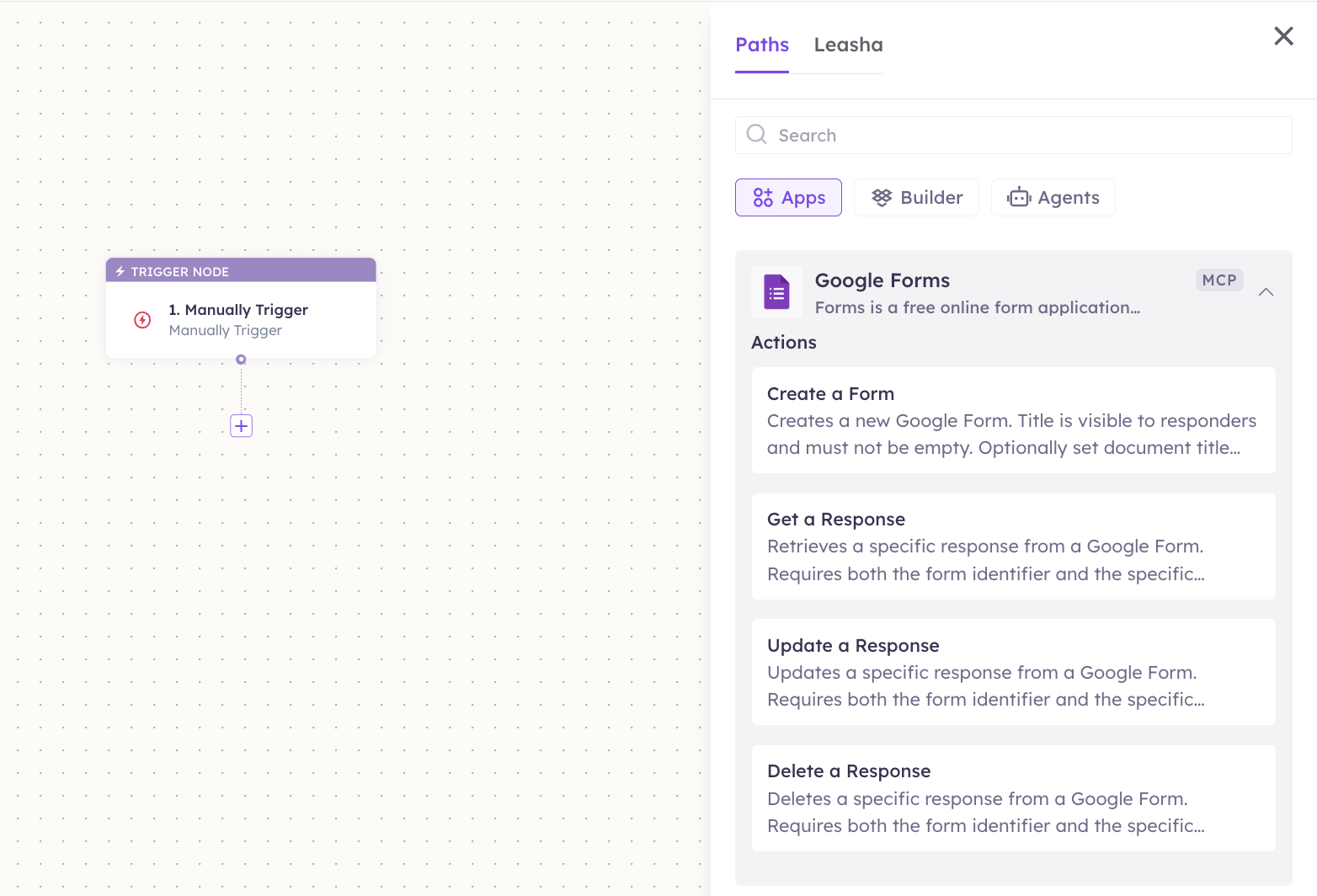
Task: Click the TRIGGER NODE header label
Action: click(179, 271)
